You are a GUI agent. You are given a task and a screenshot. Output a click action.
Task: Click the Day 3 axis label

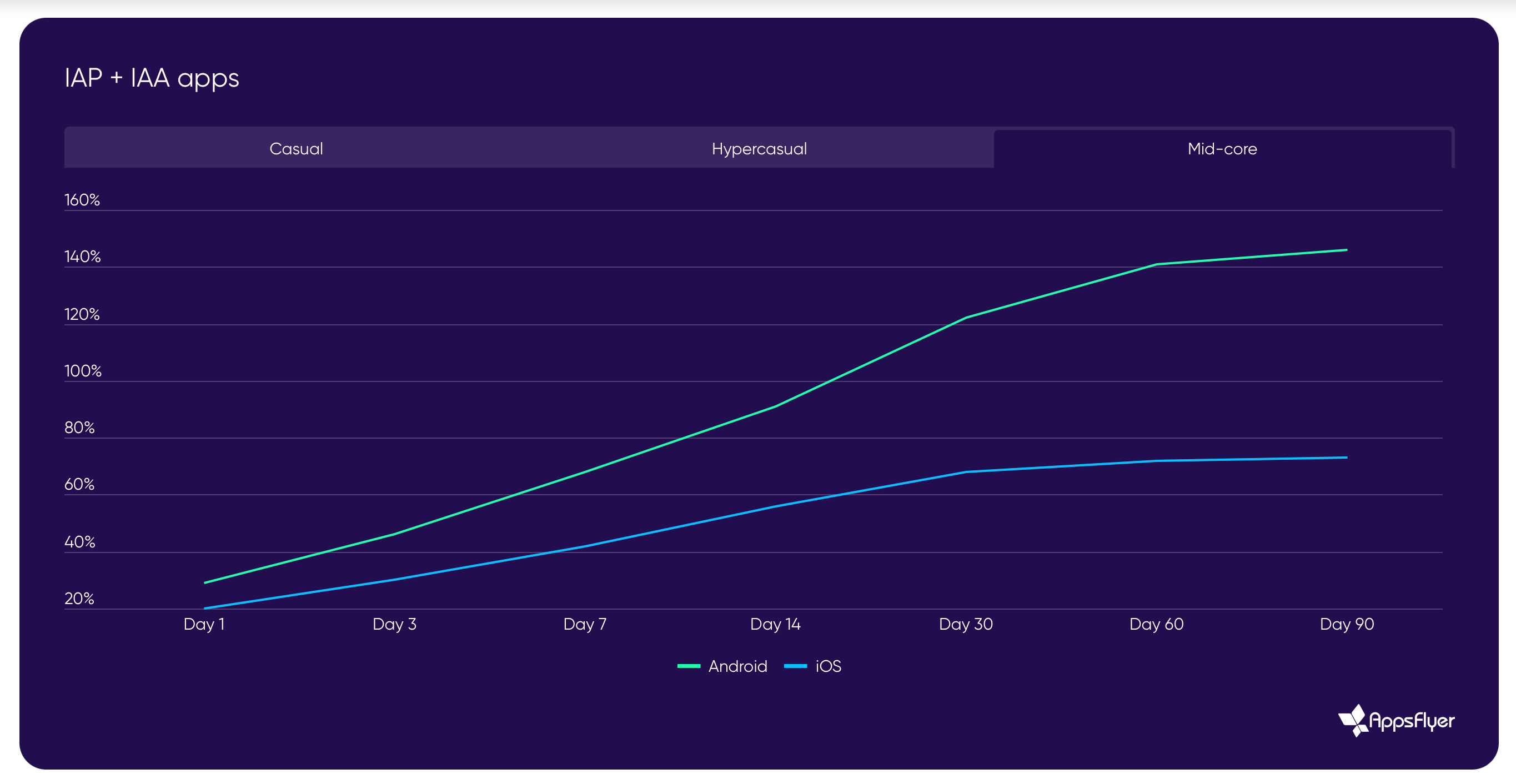click(x=394, y=624)
